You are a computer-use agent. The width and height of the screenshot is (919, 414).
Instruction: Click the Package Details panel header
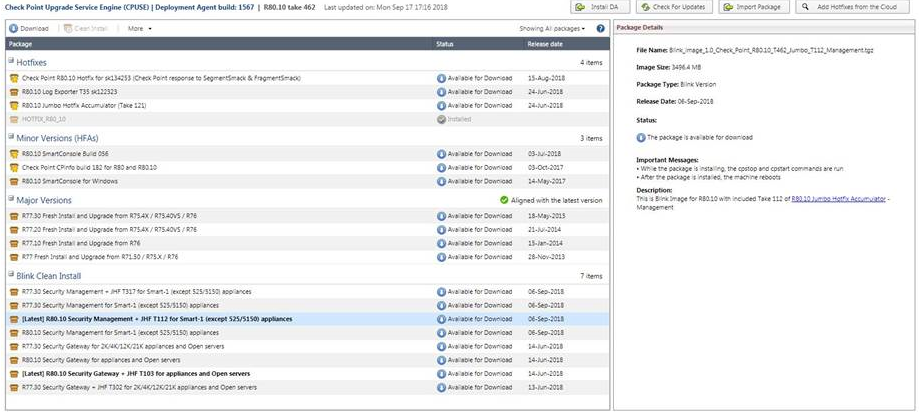click(x=764, y=28)
